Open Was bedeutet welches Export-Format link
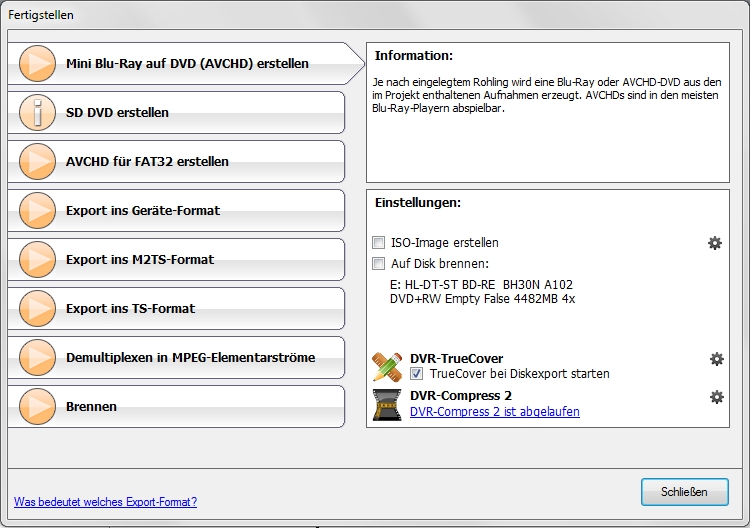The height and width of the screenshot is (528, 750). point(105,502)
